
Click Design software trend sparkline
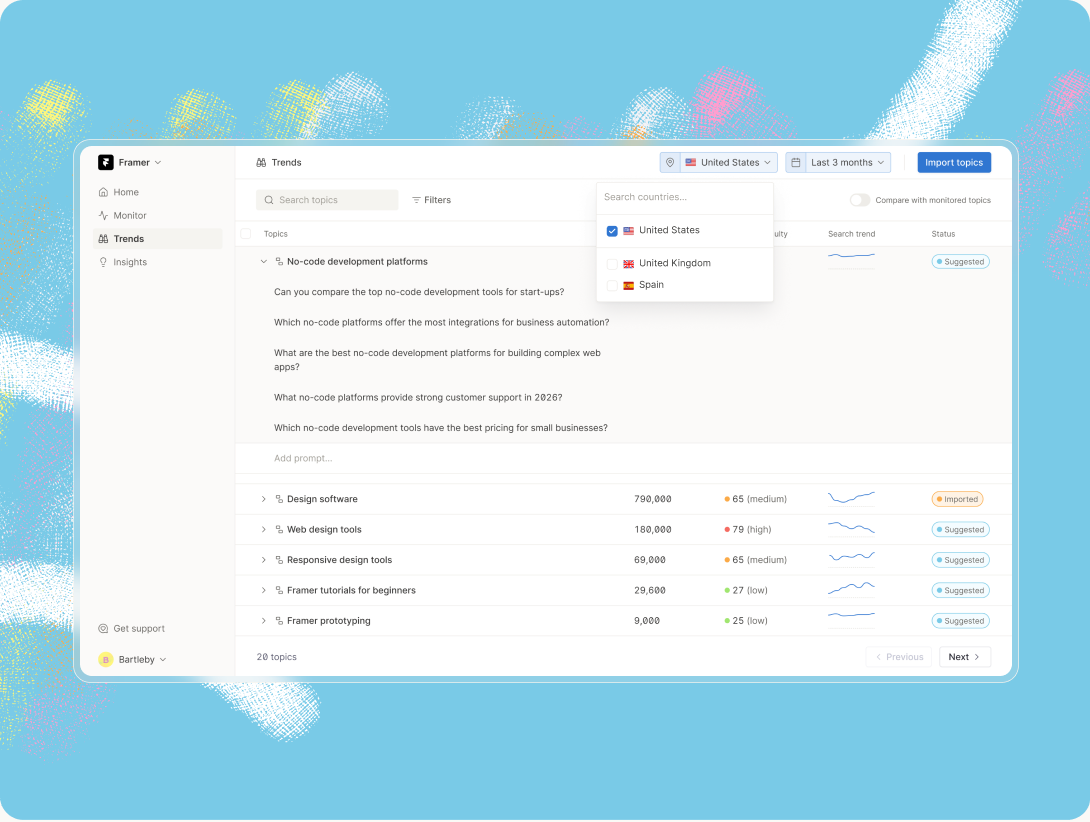click(x=852, y=498)
